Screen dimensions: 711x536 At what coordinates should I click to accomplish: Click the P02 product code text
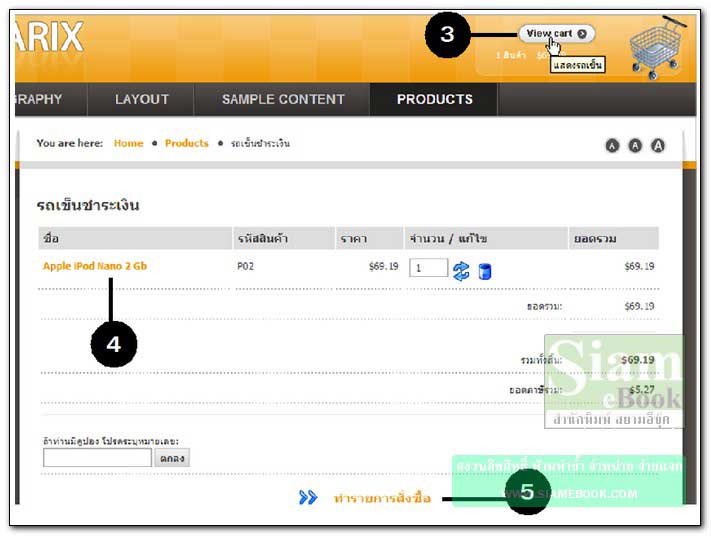245,266
